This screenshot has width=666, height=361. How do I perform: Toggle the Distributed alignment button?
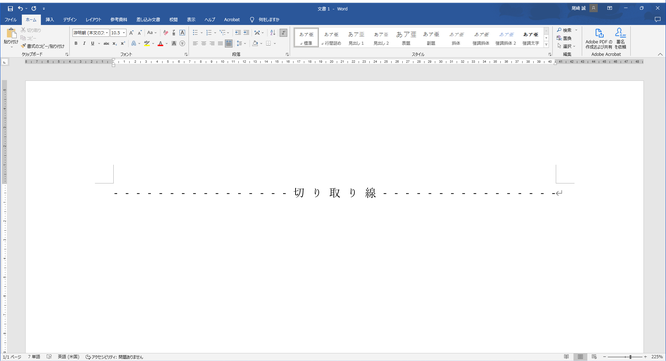[x=229, y=43]
